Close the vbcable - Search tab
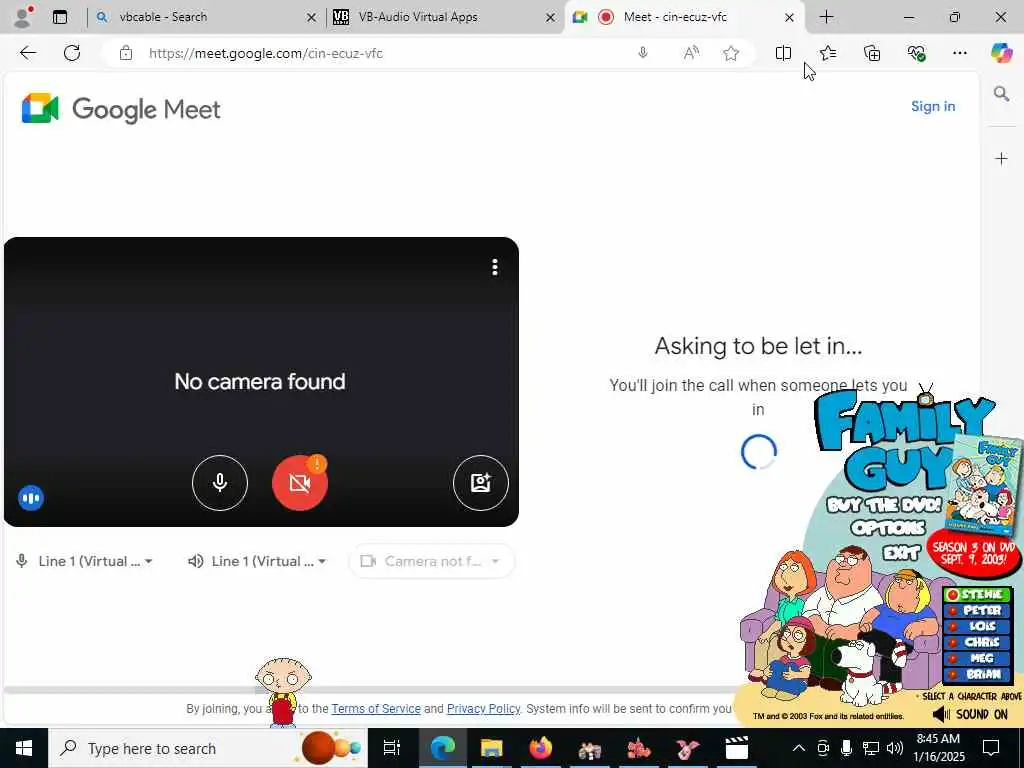The height and width of the screenshot is (768, 1024). (312, 18)
